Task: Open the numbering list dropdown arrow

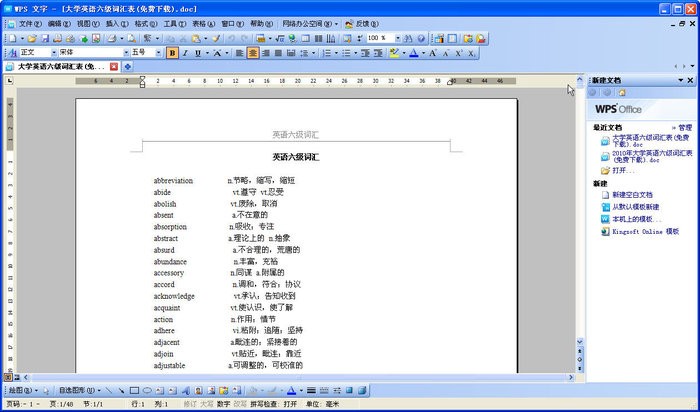Action: [x=336, y=53]
